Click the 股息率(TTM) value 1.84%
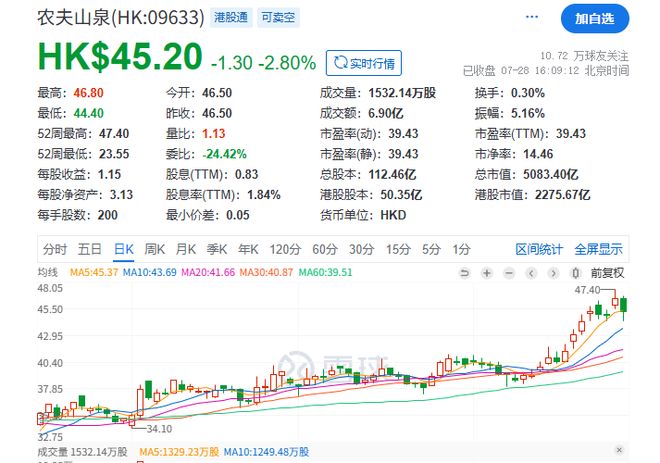 (x=263, y=194)
